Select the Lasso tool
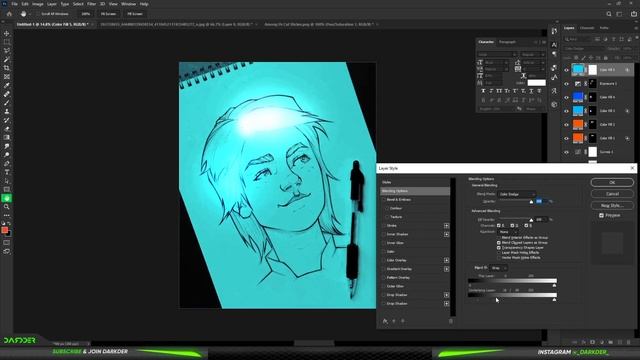This screenshot has width=640, height=360. [x=7, y=51]
